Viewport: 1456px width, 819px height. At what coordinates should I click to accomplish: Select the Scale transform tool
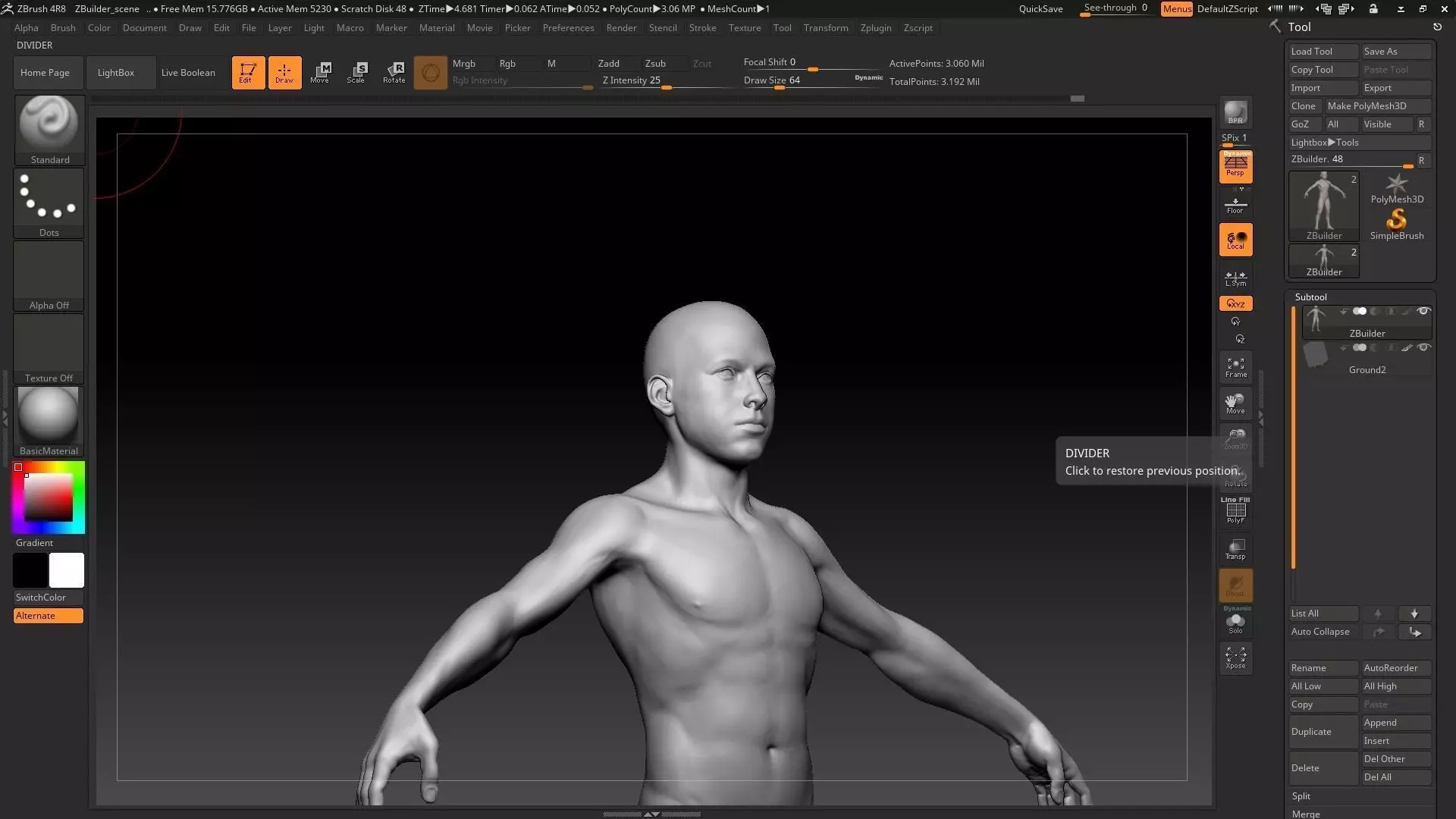(356, 72)
